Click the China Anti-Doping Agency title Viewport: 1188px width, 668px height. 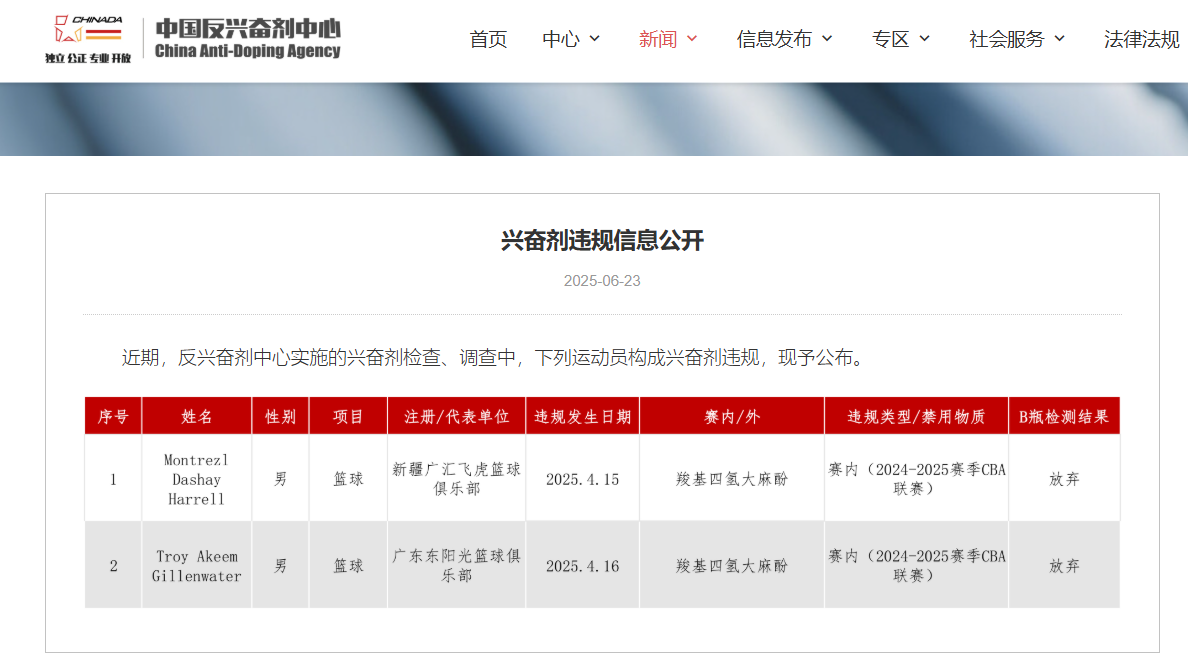coord(247,39)
